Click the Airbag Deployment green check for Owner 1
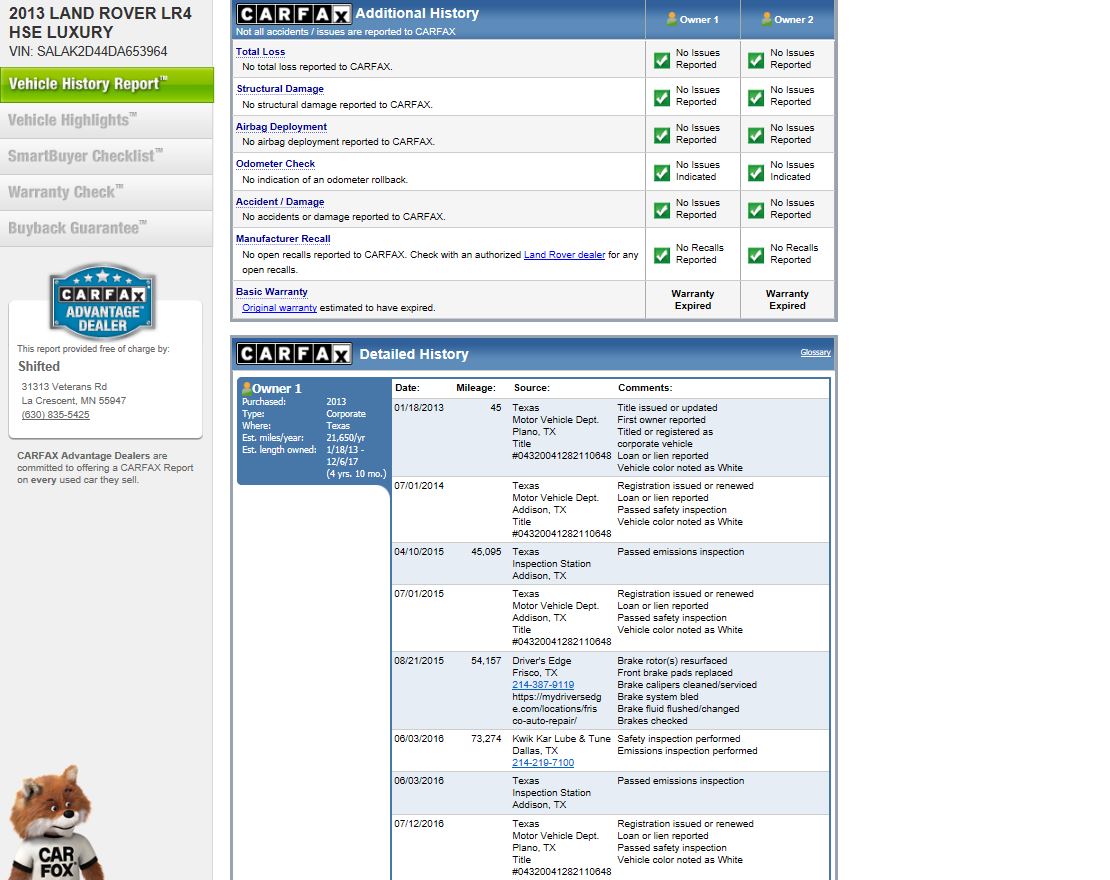 (x=662, y=135)
